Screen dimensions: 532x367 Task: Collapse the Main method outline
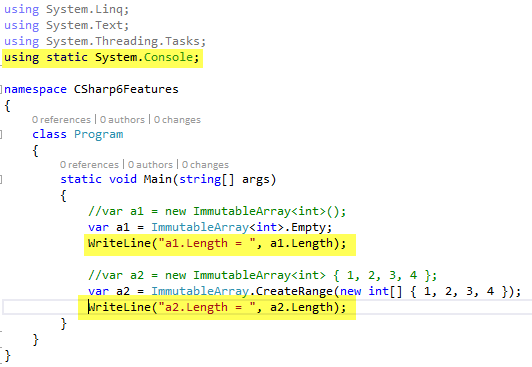1,179
